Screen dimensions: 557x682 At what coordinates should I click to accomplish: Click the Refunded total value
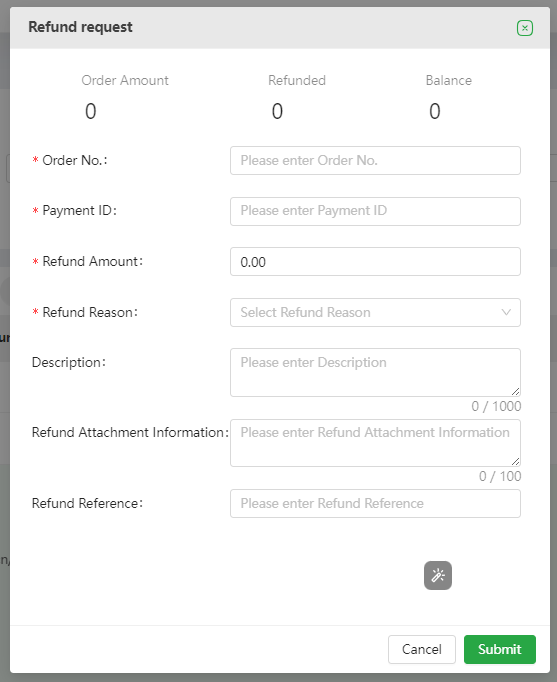coord(277,111)
